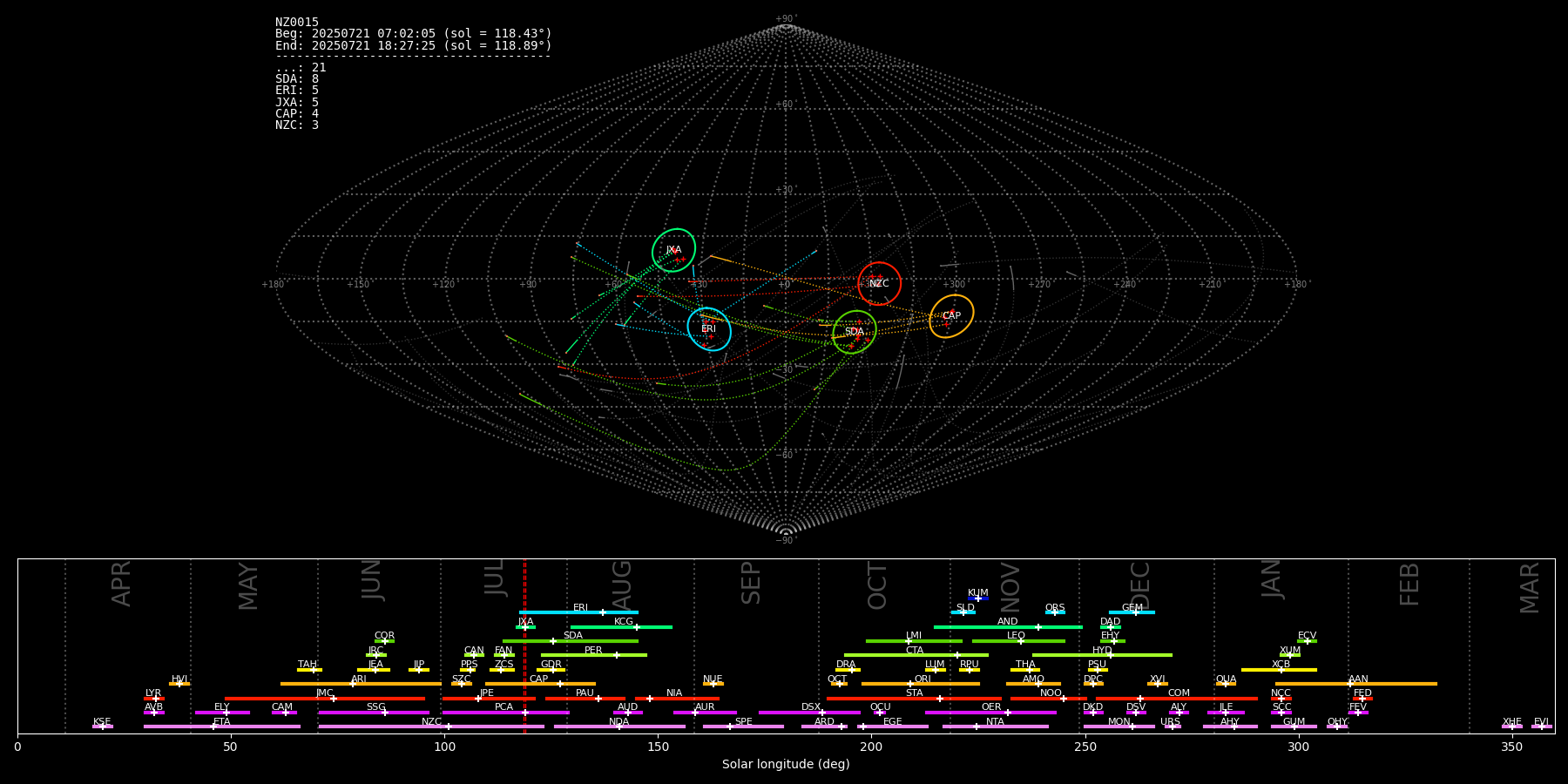Viewport: 1568px width, 784px height.
Task: Click the NOO shower label in timeline
Action: pyautogui.click(x=1051, y=693)
